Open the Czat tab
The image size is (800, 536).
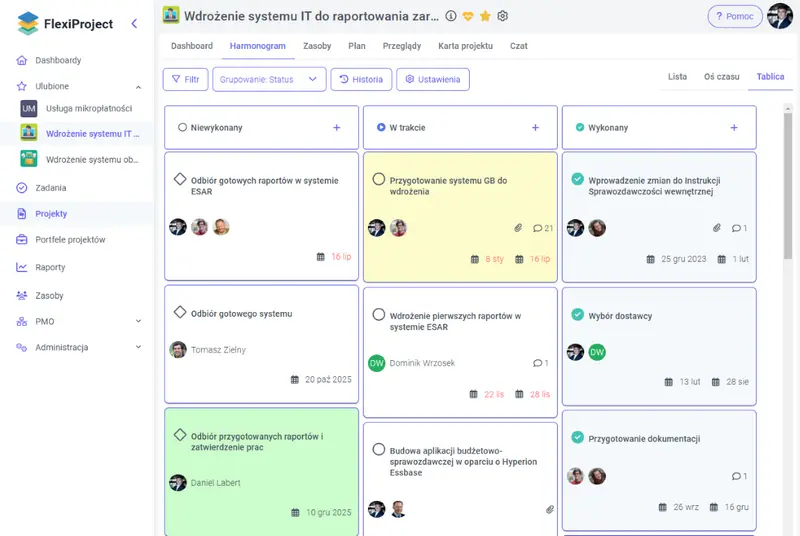point(518,46)
